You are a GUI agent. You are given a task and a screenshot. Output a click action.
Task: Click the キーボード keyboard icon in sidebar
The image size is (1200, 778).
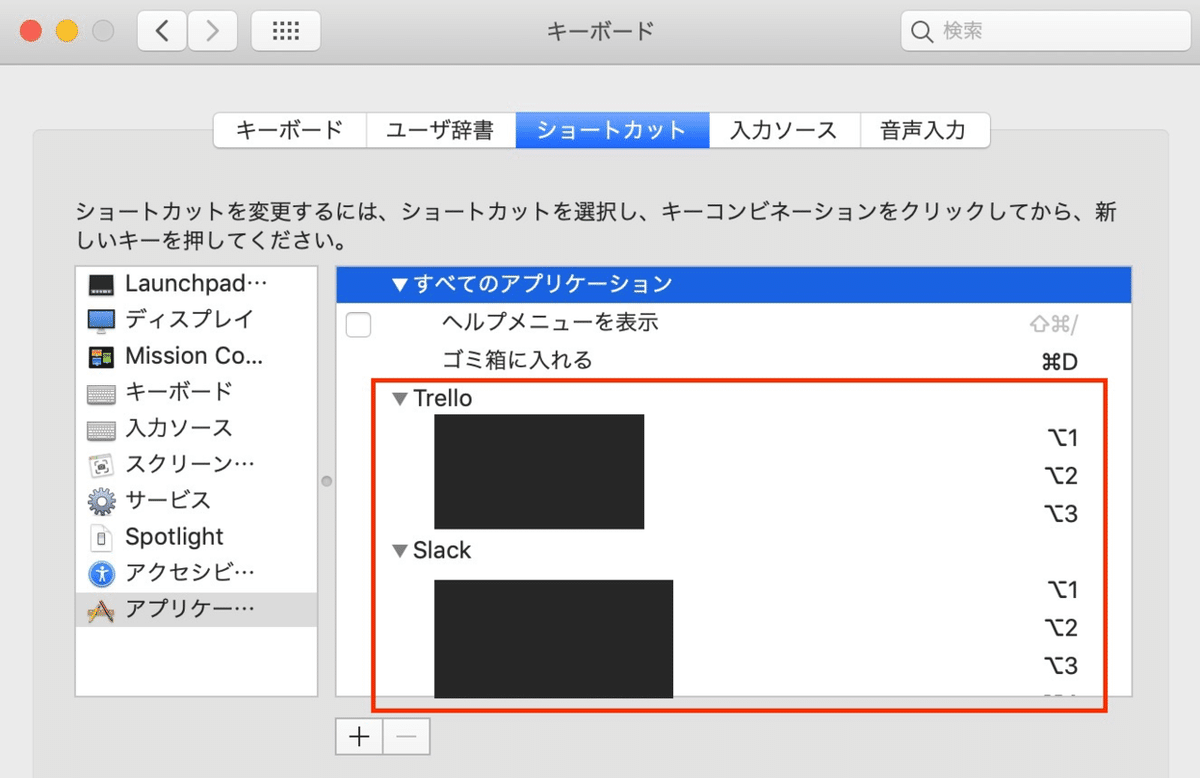pos(101,393)
